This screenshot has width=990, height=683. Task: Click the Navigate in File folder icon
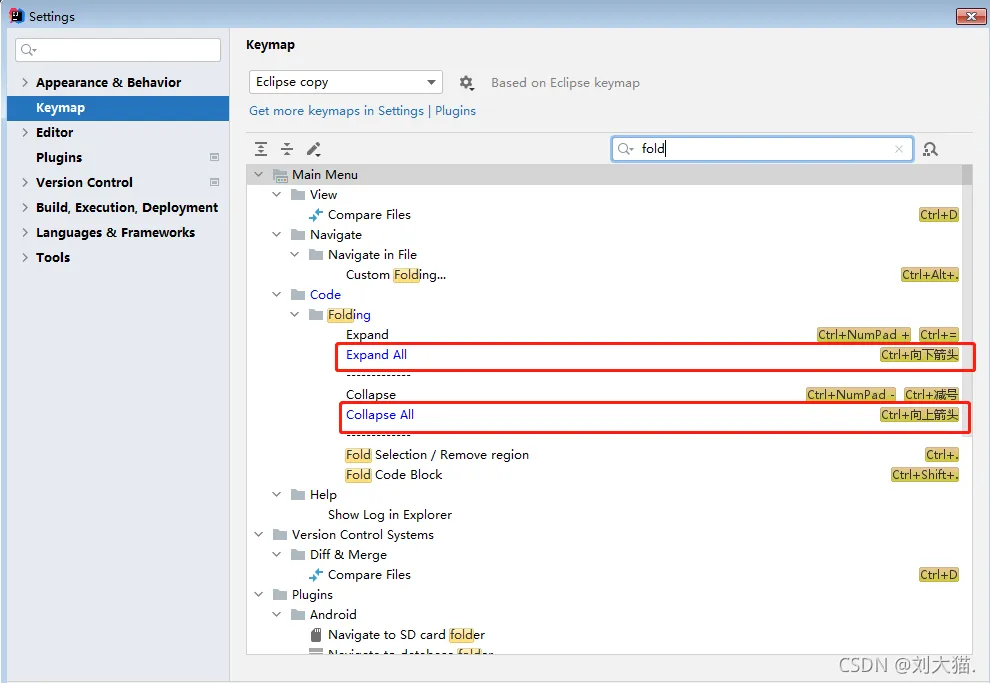[316, 254]
